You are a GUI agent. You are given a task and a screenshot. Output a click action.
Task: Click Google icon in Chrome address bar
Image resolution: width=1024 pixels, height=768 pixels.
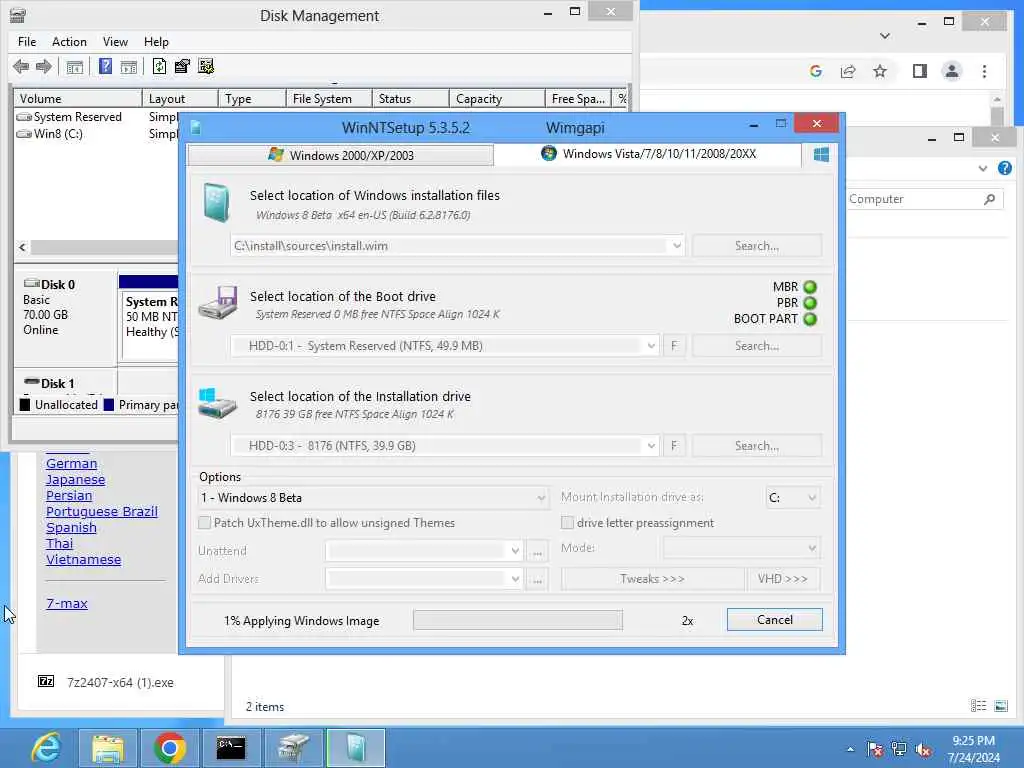[x=816, y=71]
